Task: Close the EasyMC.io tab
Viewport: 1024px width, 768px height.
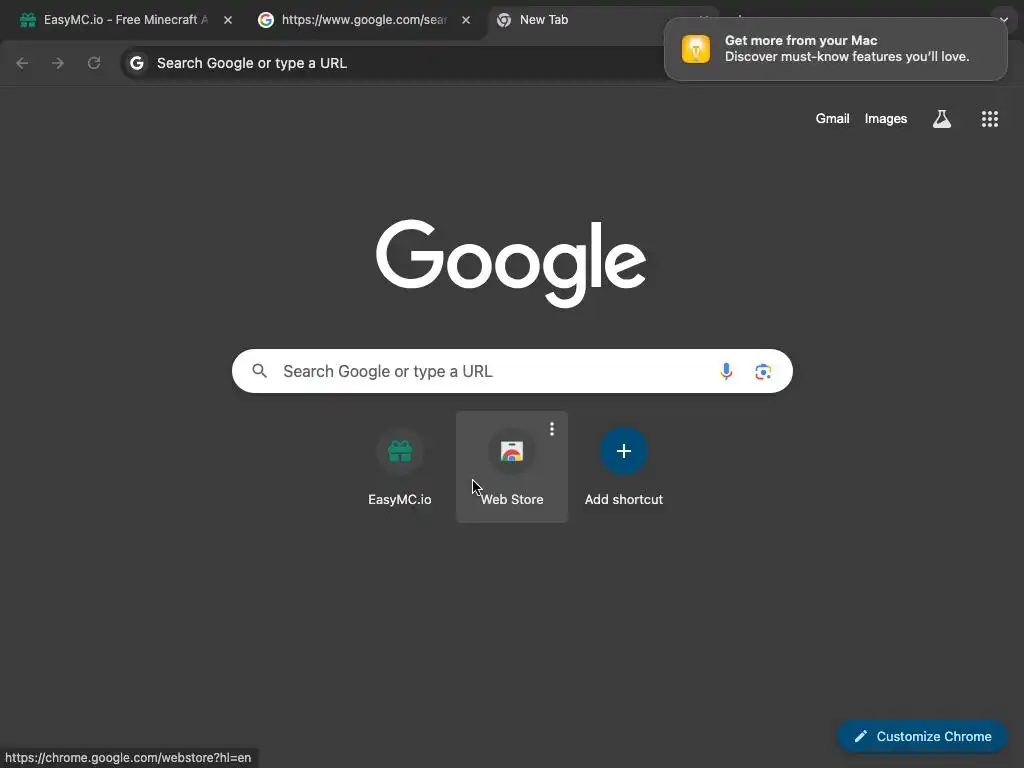Action: [x=228, y=20]
